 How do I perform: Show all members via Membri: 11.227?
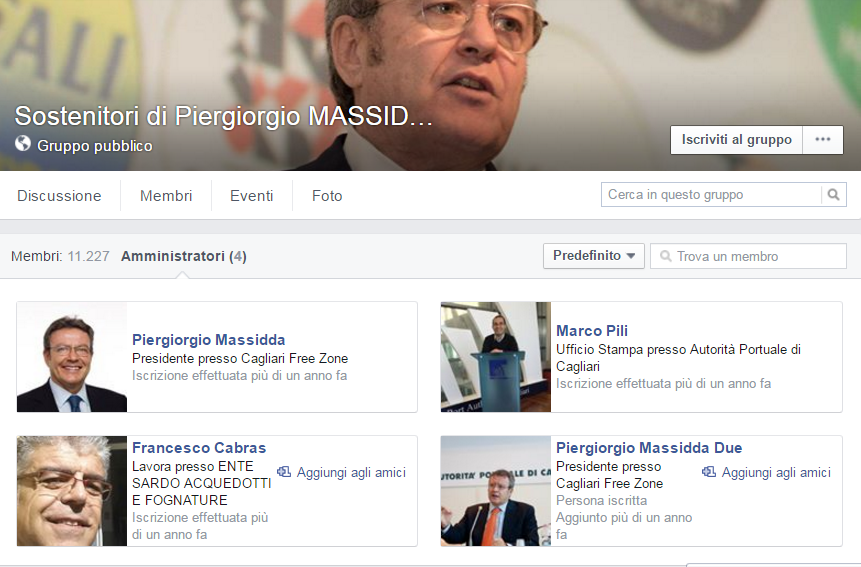pyautogui.click(x=60, y=256)
